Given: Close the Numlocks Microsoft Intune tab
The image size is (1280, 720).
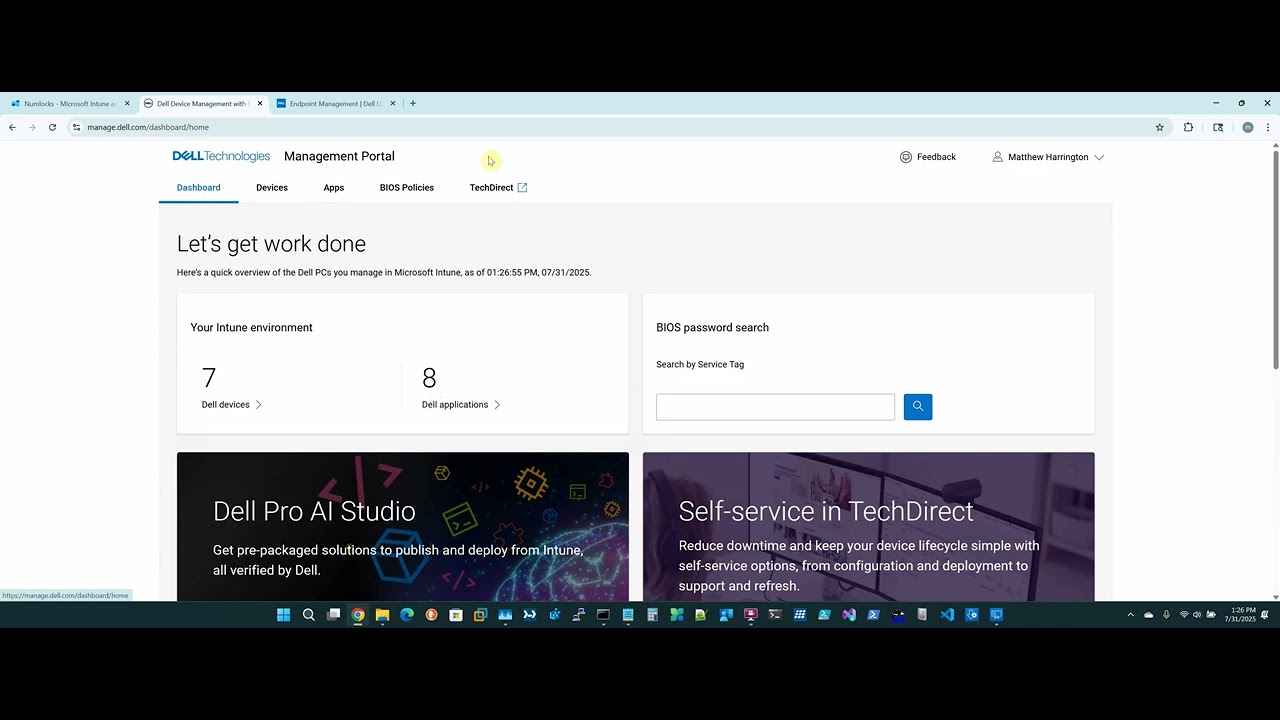Looking at the screenshot, I should coord(127,103).
